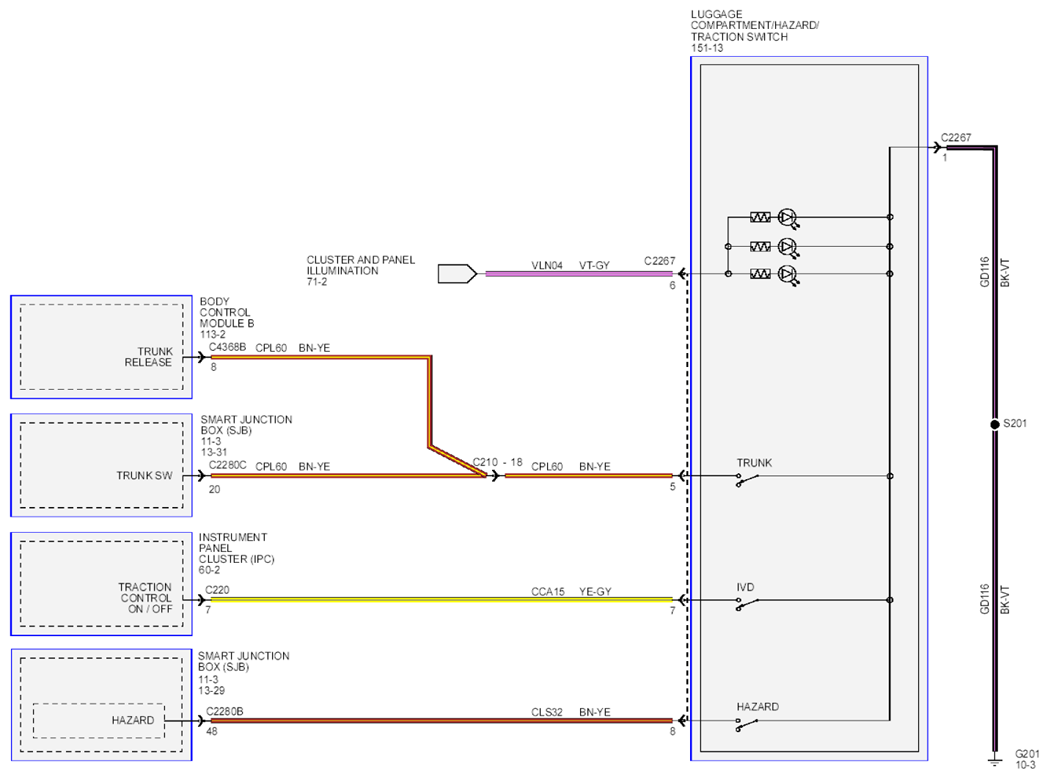Click the 151-13 switch page reference
The height and width of the screenshot is (778, 1049).
(x=707, y=48)
